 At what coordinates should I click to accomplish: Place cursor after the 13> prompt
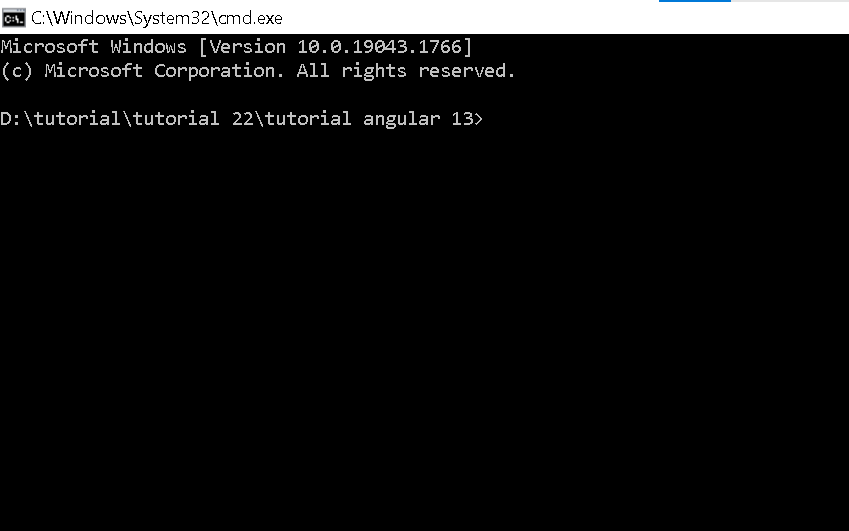pyautogui.click(x=487, y=119)
